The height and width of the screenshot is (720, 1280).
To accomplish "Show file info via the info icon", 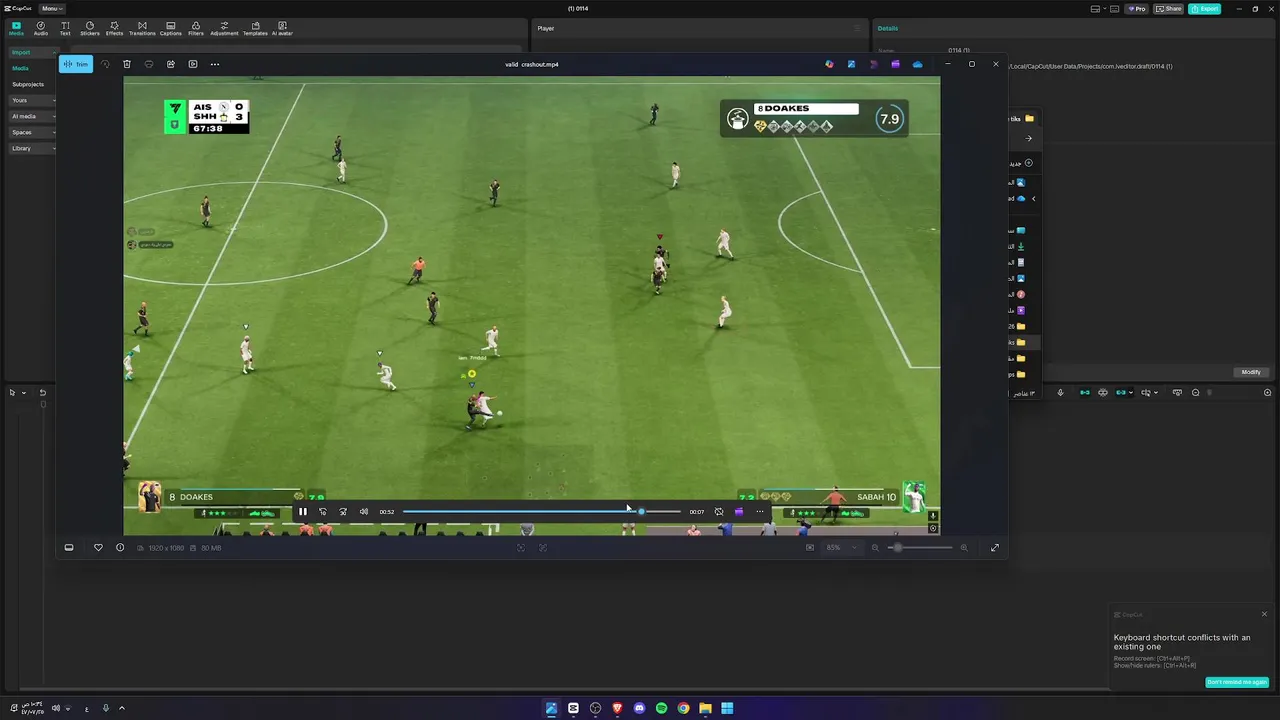I will pyautogui.click(x=120, y=548).
